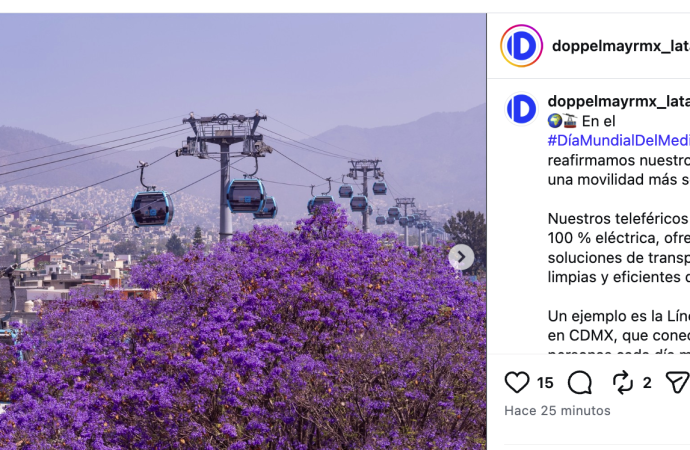Click the repost arrows icon

623,382
